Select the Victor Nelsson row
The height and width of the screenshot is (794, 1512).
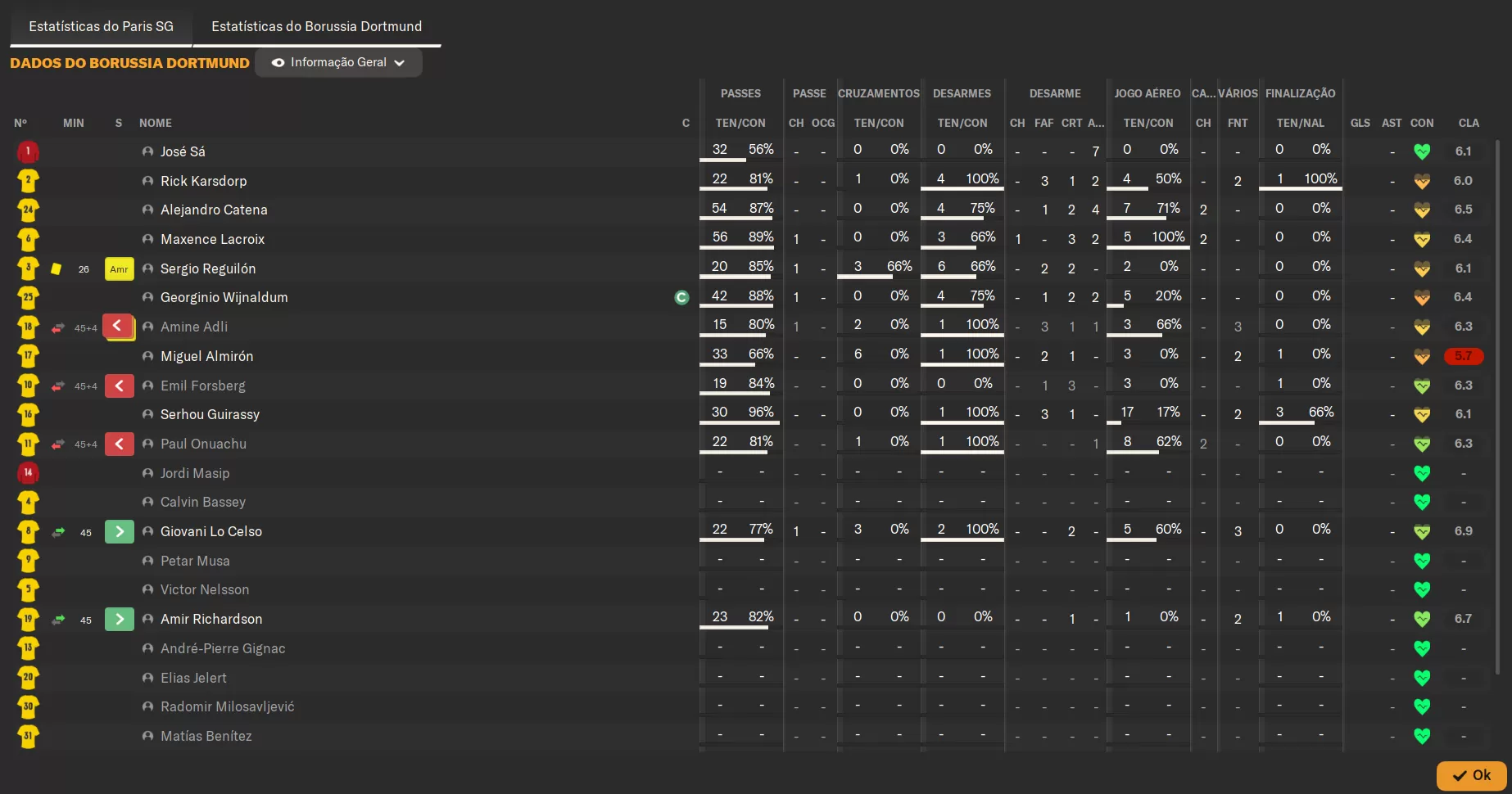click(x=754, y=589)
